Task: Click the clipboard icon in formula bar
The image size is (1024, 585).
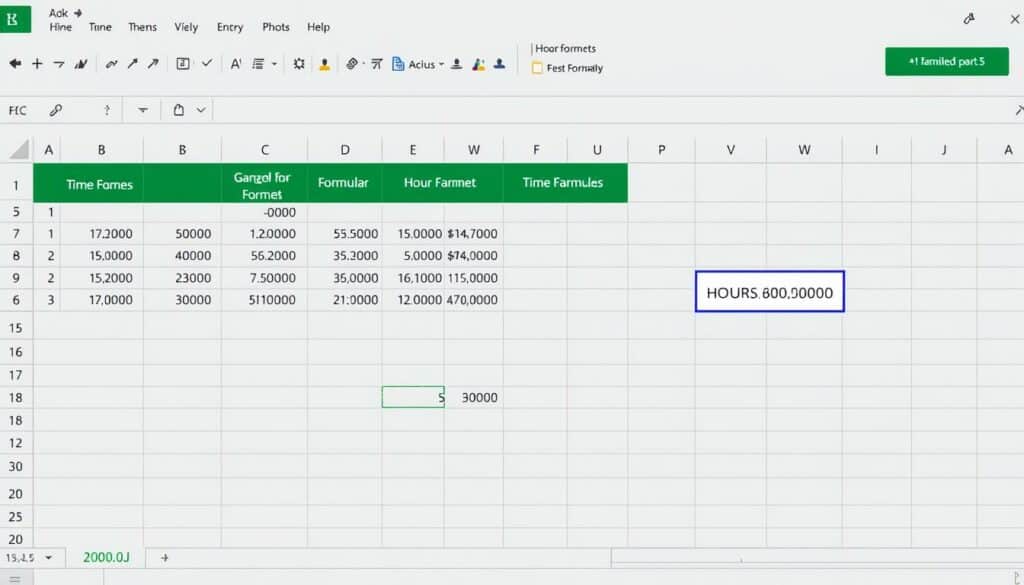Action: (x=178, y=110)
